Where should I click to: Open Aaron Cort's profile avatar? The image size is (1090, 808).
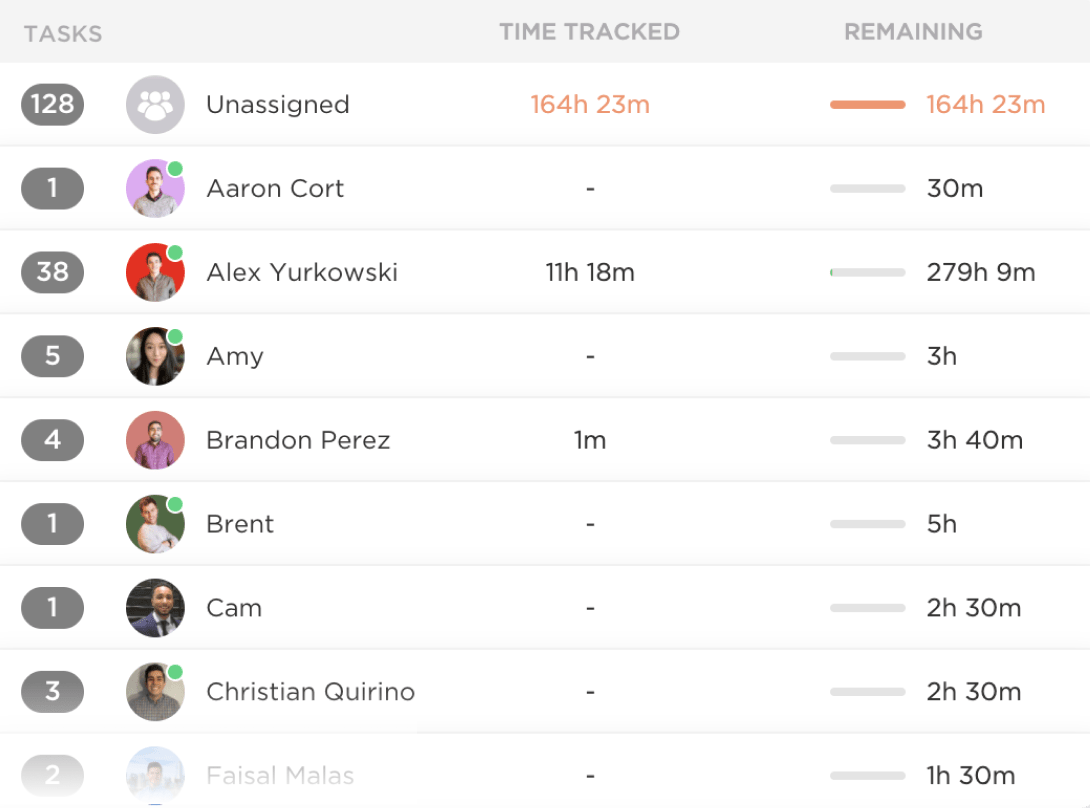tap(155, 188)
